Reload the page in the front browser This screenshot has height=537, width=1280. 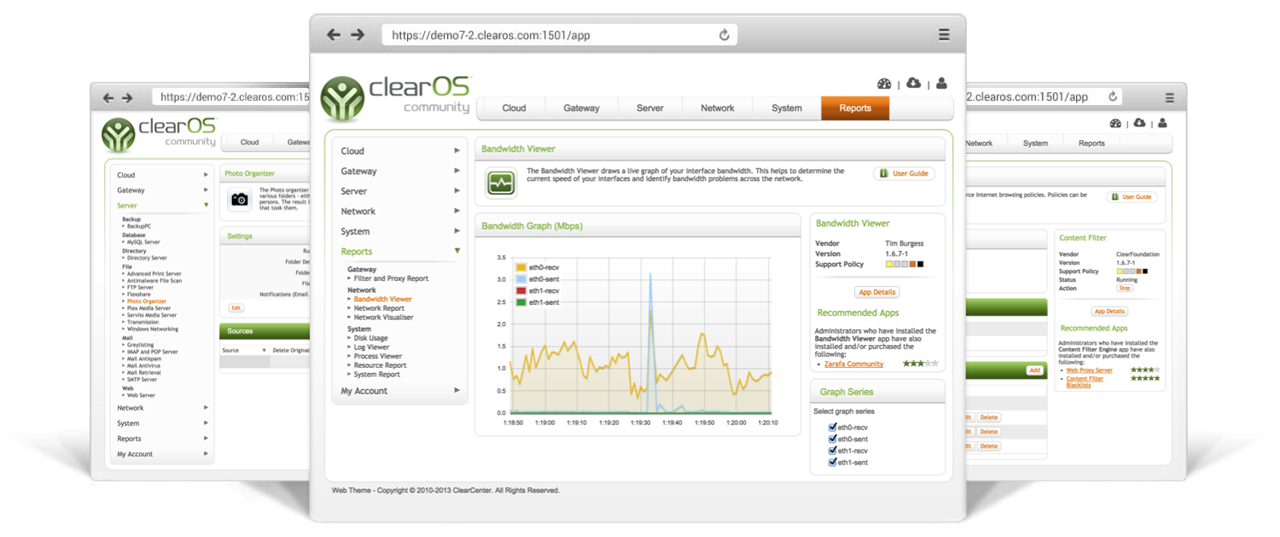point(724,35)
